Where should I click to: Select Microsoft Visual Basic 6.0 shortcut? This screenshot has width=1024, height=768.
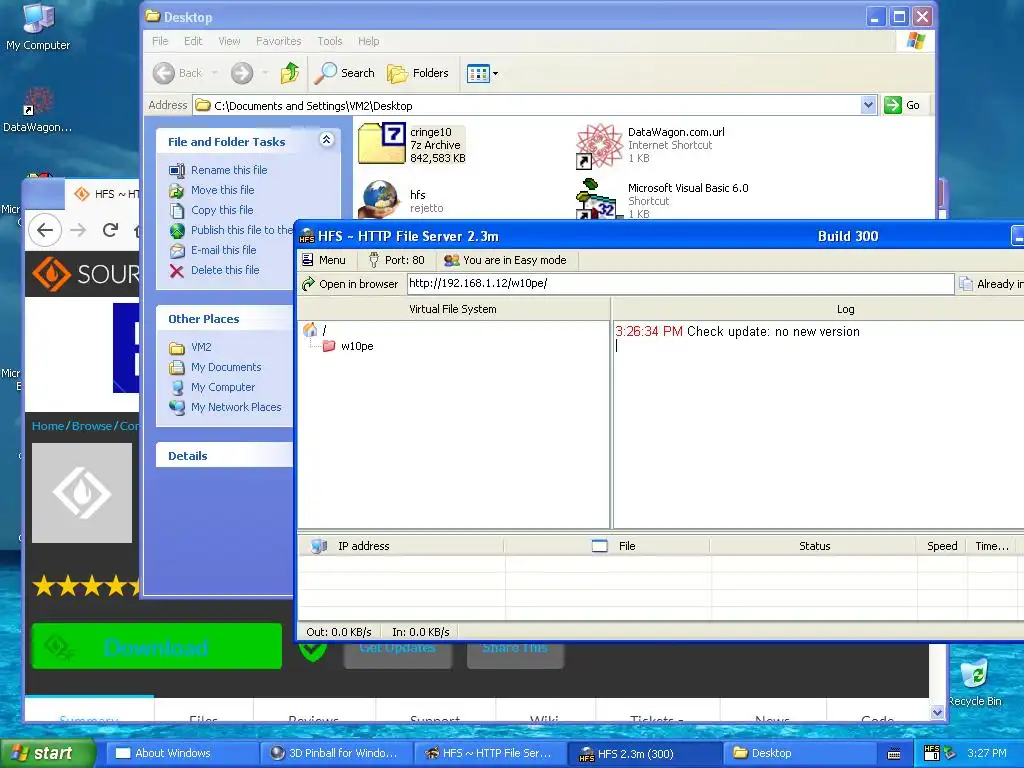coord(662,200)
